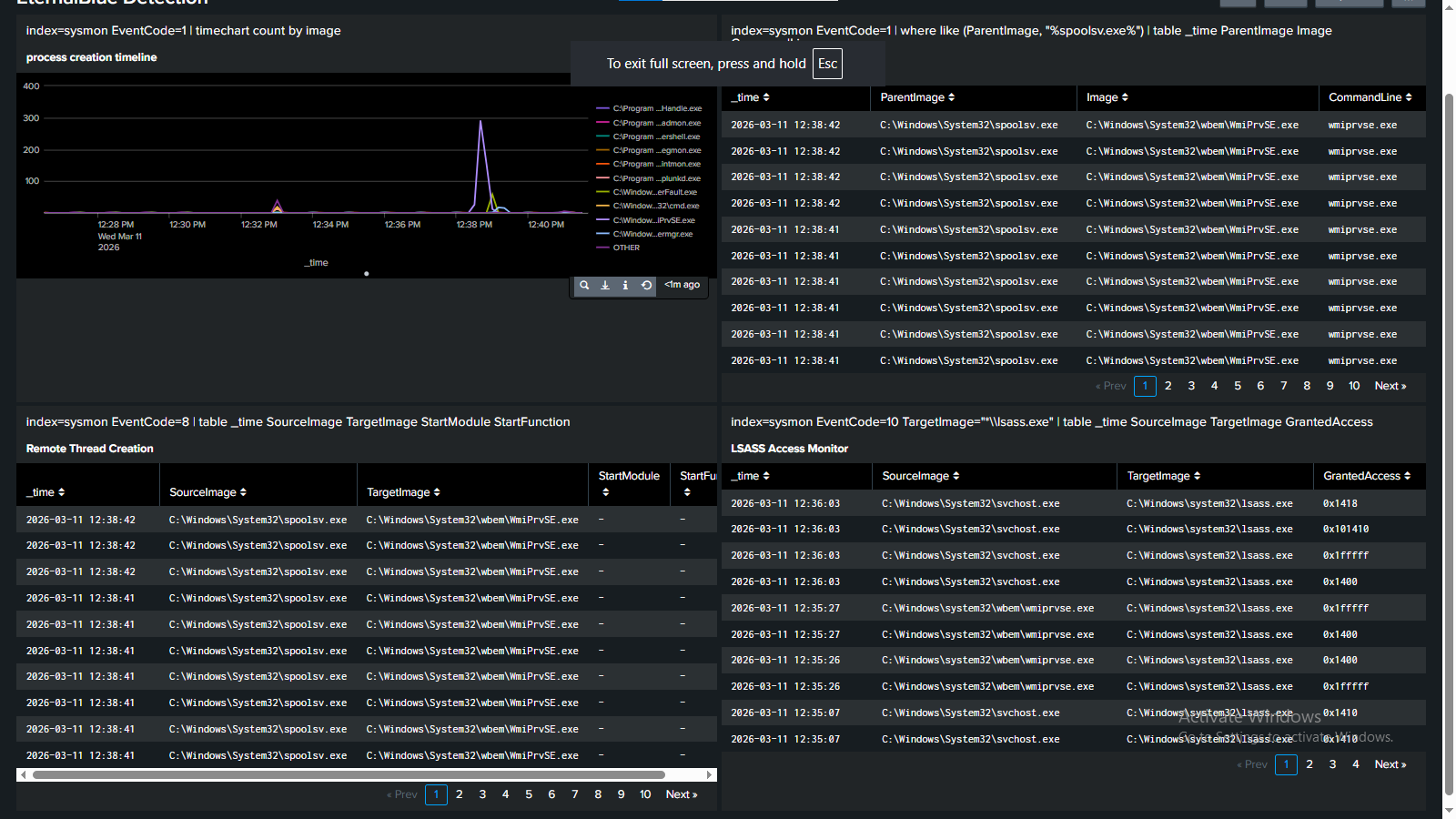Click Next in the LSASS Access Monitor pagination
1456x819 pixels.
point(1390,763)
